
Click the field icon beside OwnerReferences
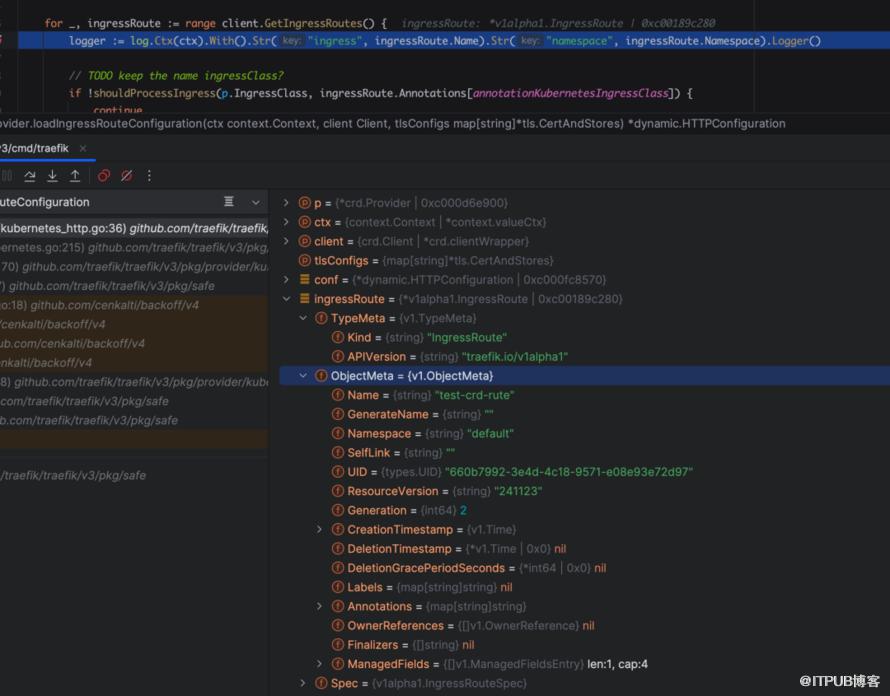(x=338, y=625)
